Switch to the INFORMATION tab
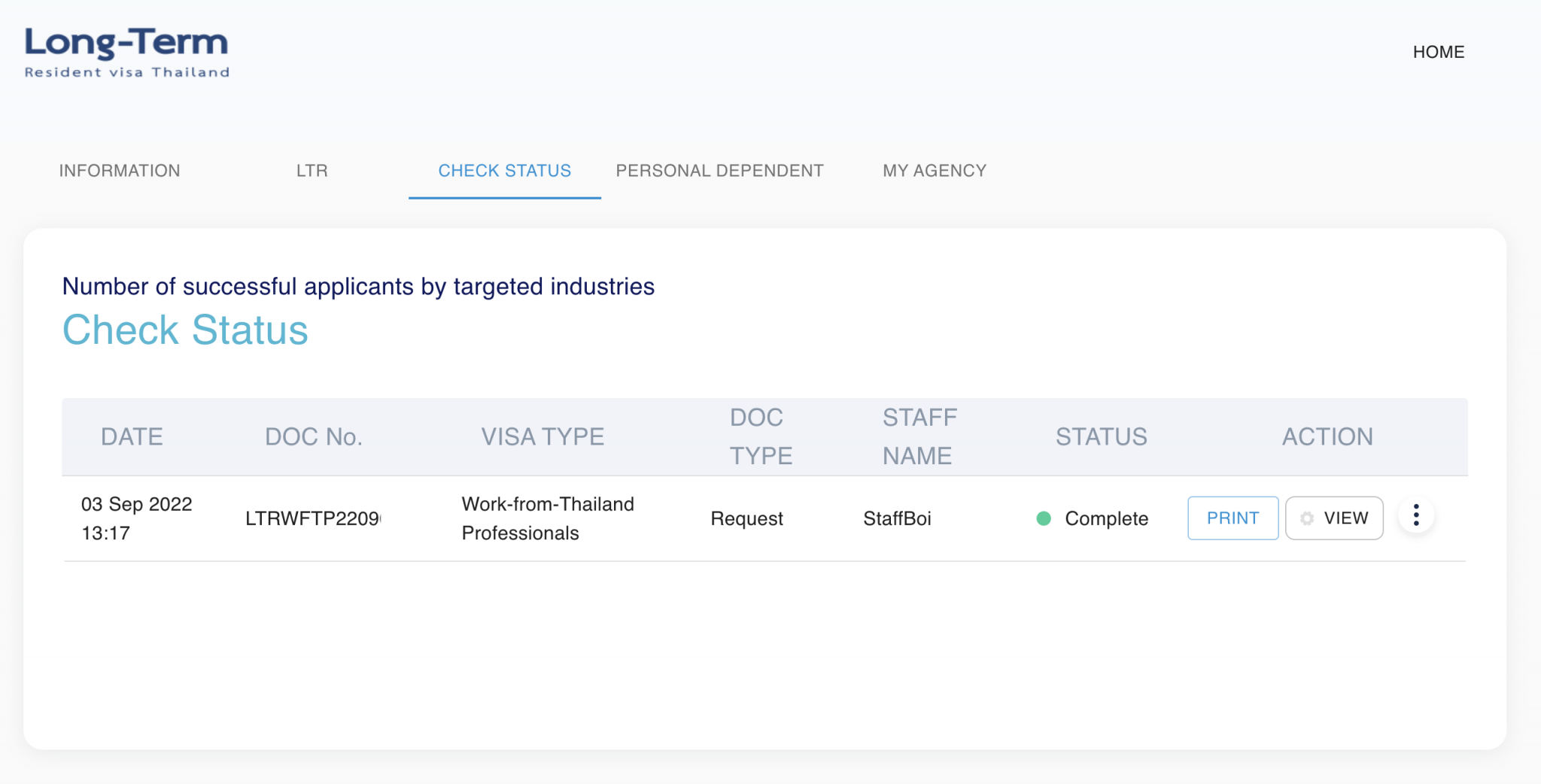The width and height of the screenshot is (1541, 784). pos(120,171)
